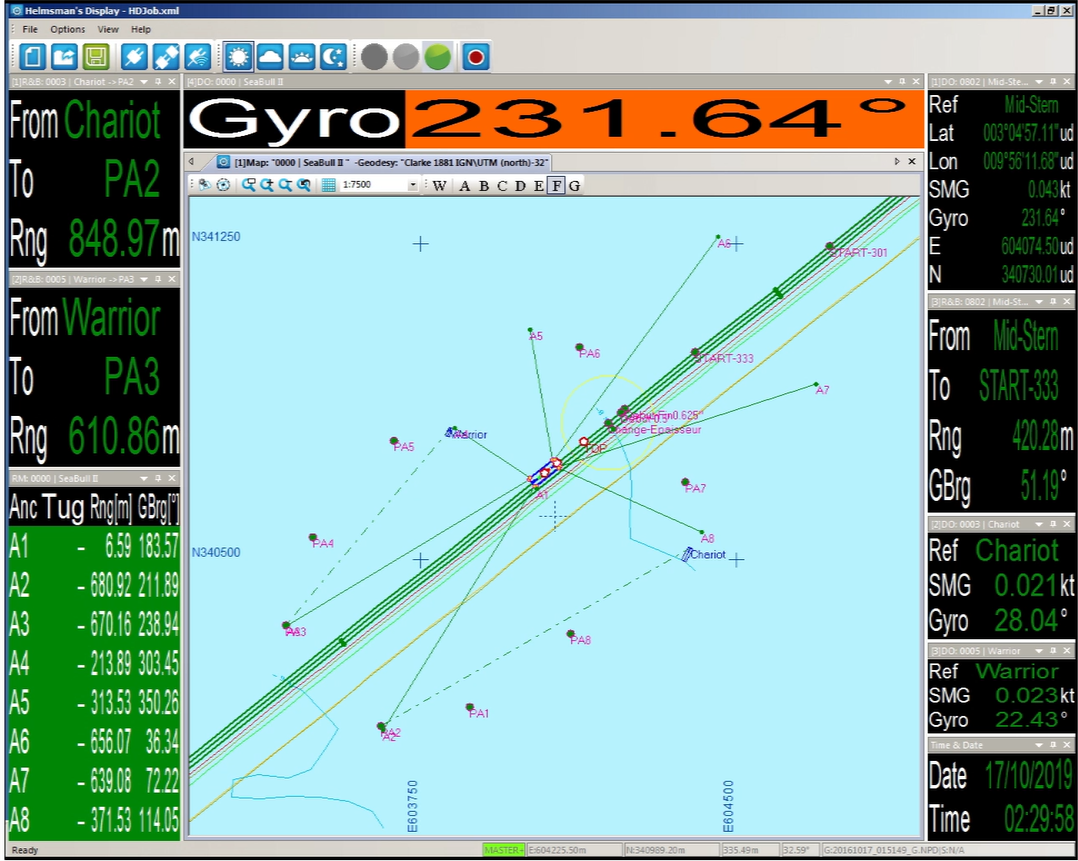Click the first gray status circle
Viewport: 1078px width, 861px height.
(x=374, y=56)
